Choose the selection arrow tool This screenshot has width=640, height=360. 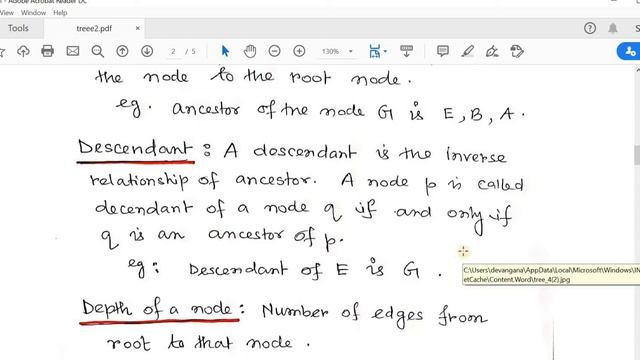pyautogui.click(x=225, y=51)
